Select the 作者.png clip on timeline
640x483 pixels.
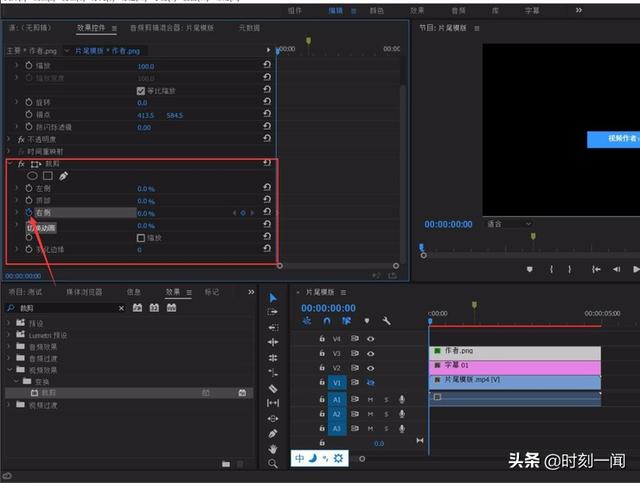[515, 352]
